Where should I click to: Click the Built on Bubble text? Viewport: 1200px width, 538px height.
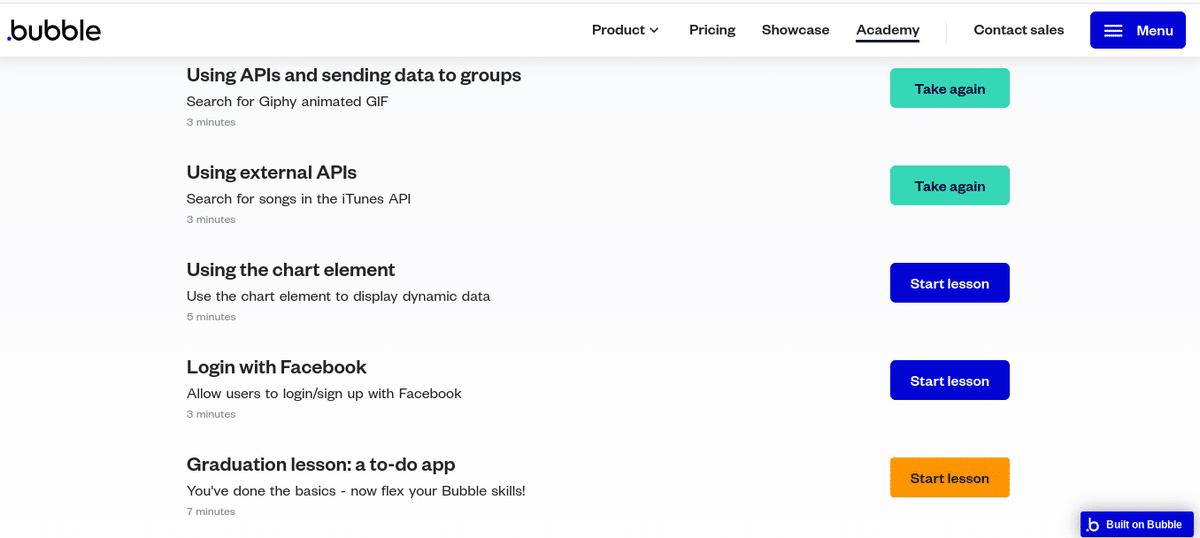tap(1144, 525)
